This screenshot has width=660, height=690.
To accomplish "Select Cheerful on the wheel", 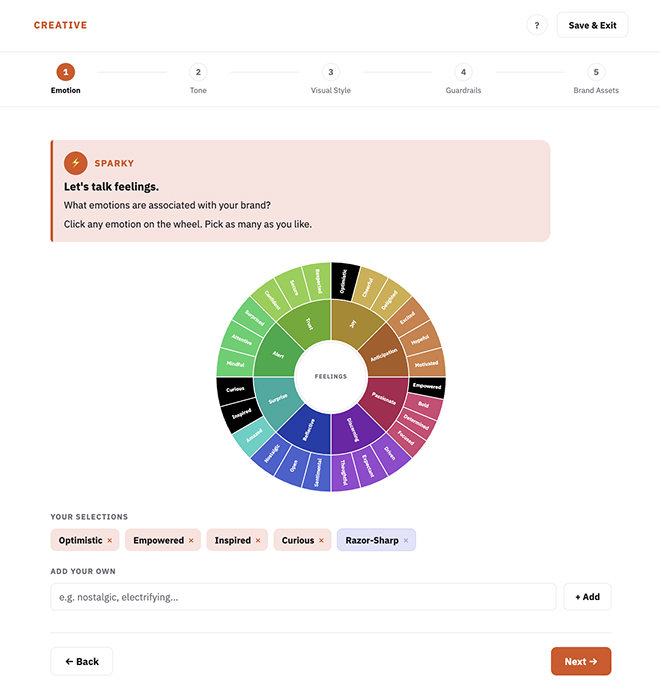I will point(367,288).
